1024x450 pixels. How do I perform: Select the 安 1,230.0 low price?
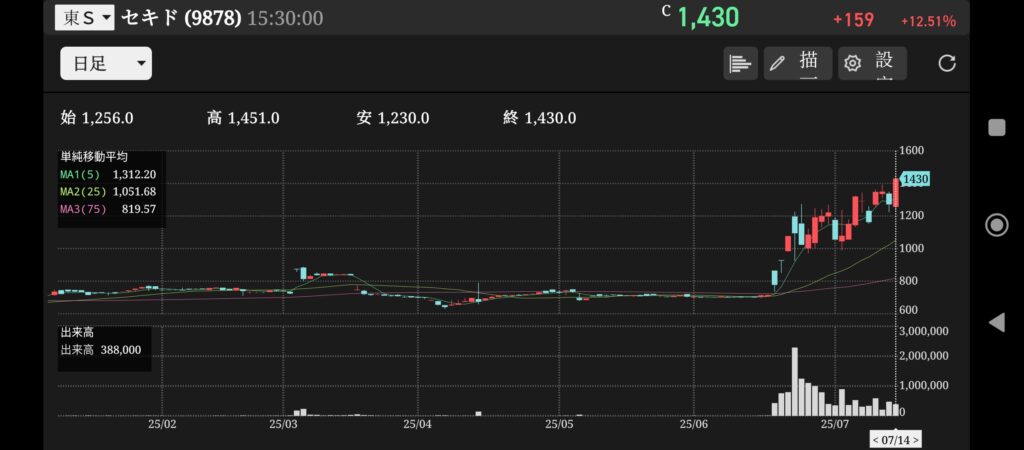click(x=393, y=118)
